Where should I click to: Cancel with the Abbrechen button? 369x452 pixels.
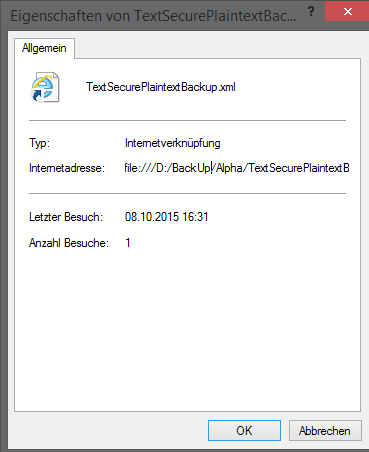point(325,431)
